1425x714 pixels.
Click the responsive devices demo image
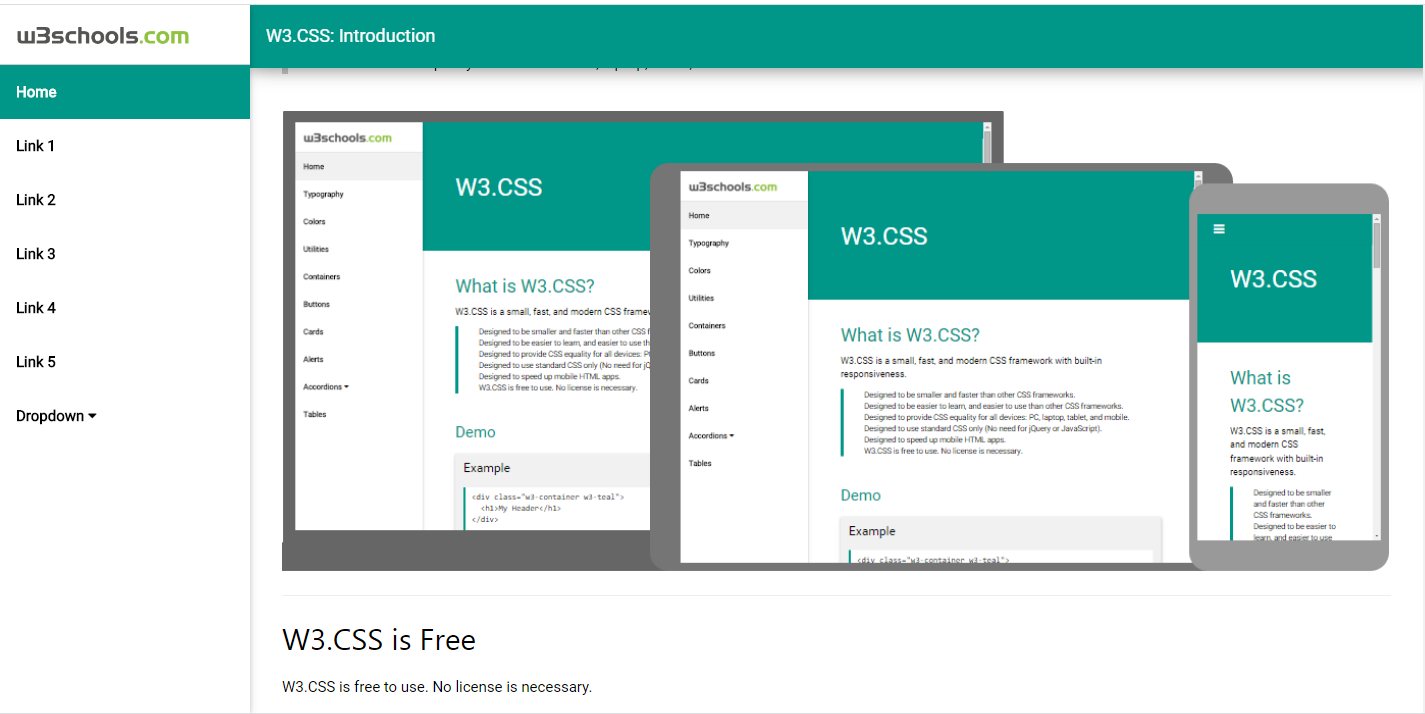pos(836,341)
